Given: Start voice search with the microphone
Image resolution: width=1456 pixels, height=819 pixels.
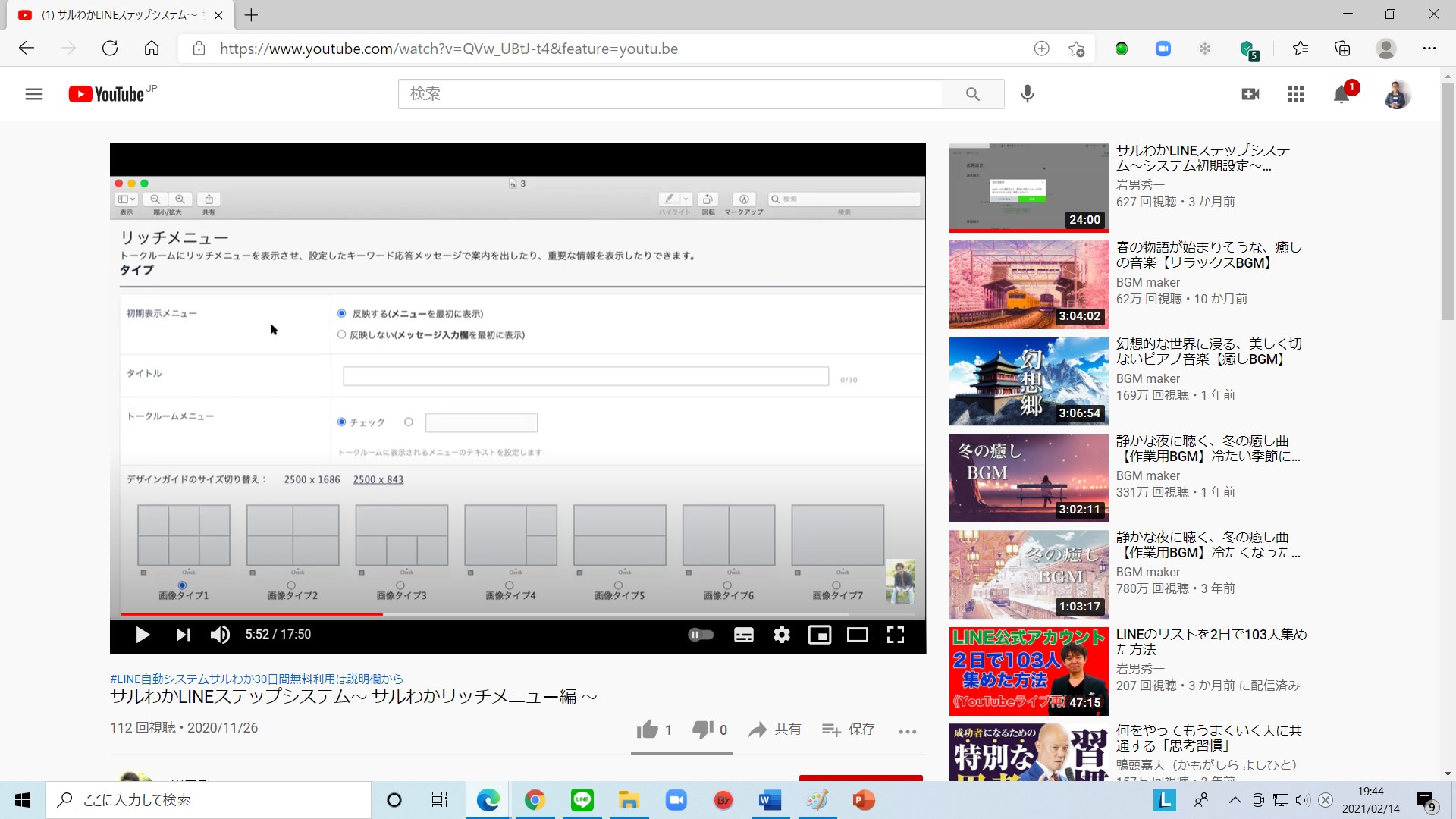Looking at the screenshot, I should pyautogui.click(x=1028, y=94).
